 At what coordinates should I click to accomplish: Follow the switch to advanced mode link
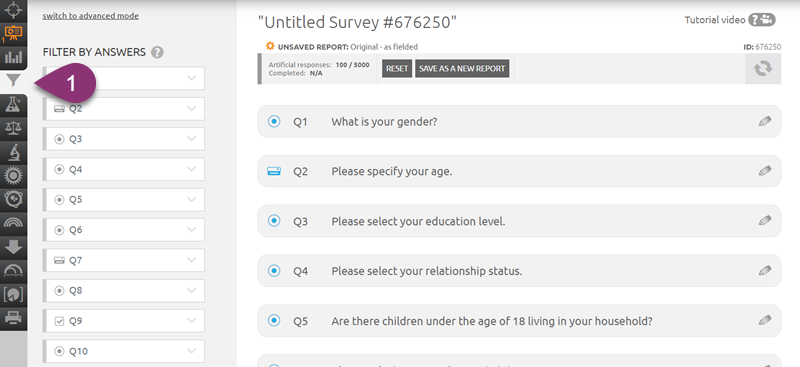[x=91, y=16]
